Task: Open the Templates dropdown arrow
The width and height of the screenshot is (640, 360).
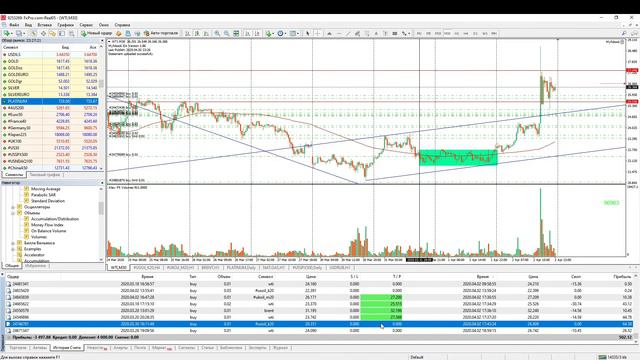Action: [298, 33]
